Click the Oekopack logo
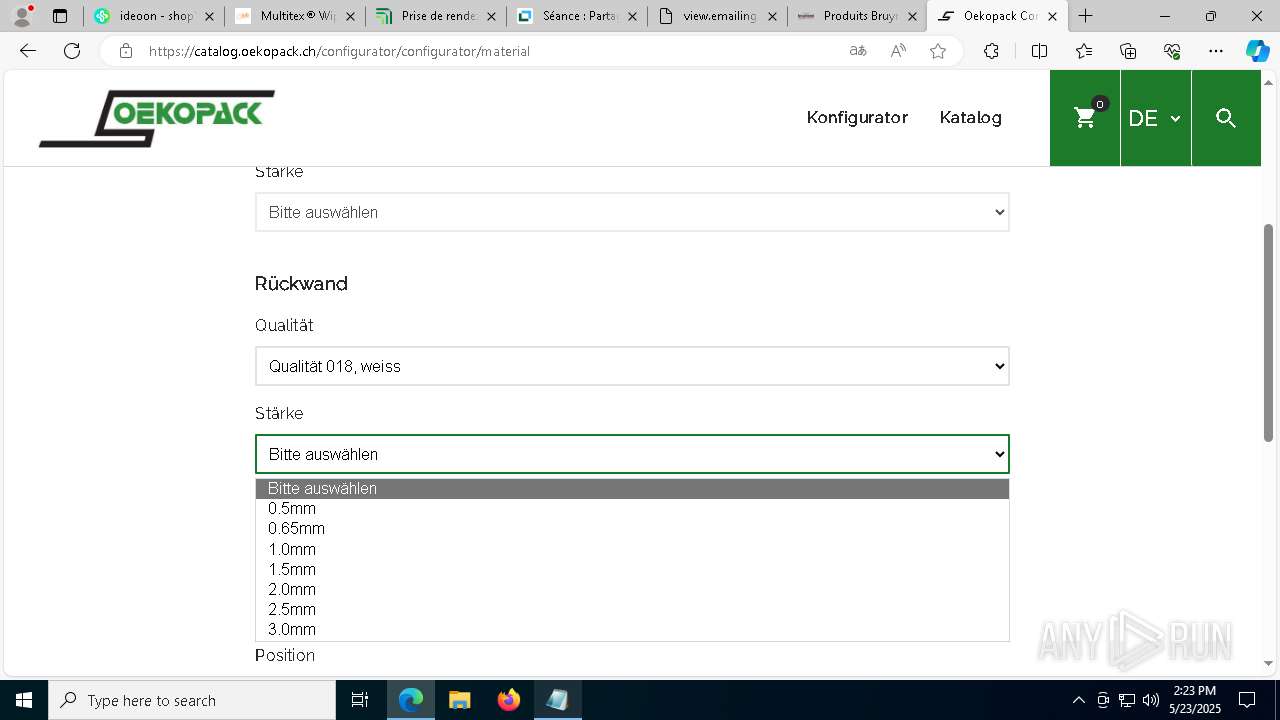This screenshot has width=1280, height=720. 157,118
